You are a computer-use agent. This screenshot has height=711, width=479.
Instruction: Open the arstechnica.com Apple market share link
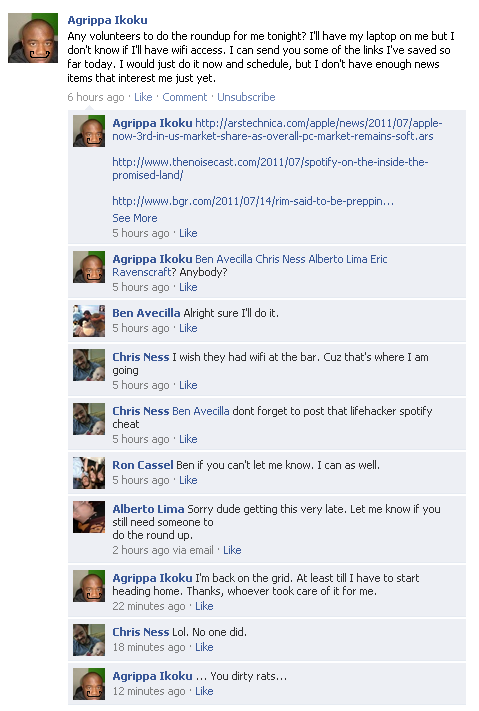click(x=277, y=130)
